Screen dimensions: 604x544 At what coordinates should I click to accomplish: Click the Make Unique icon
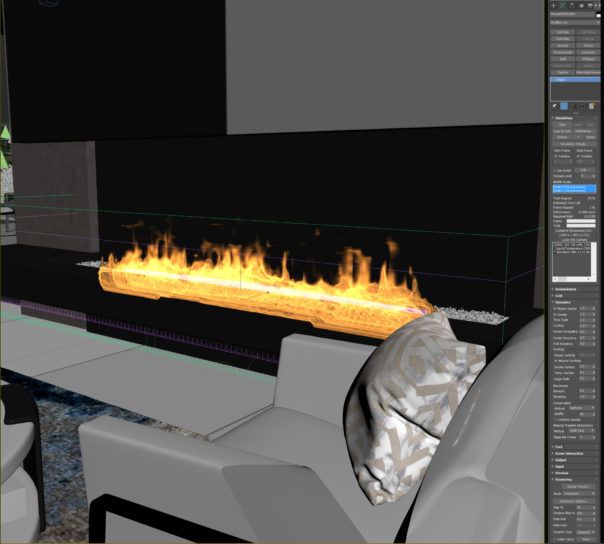(x=574, y=106)
